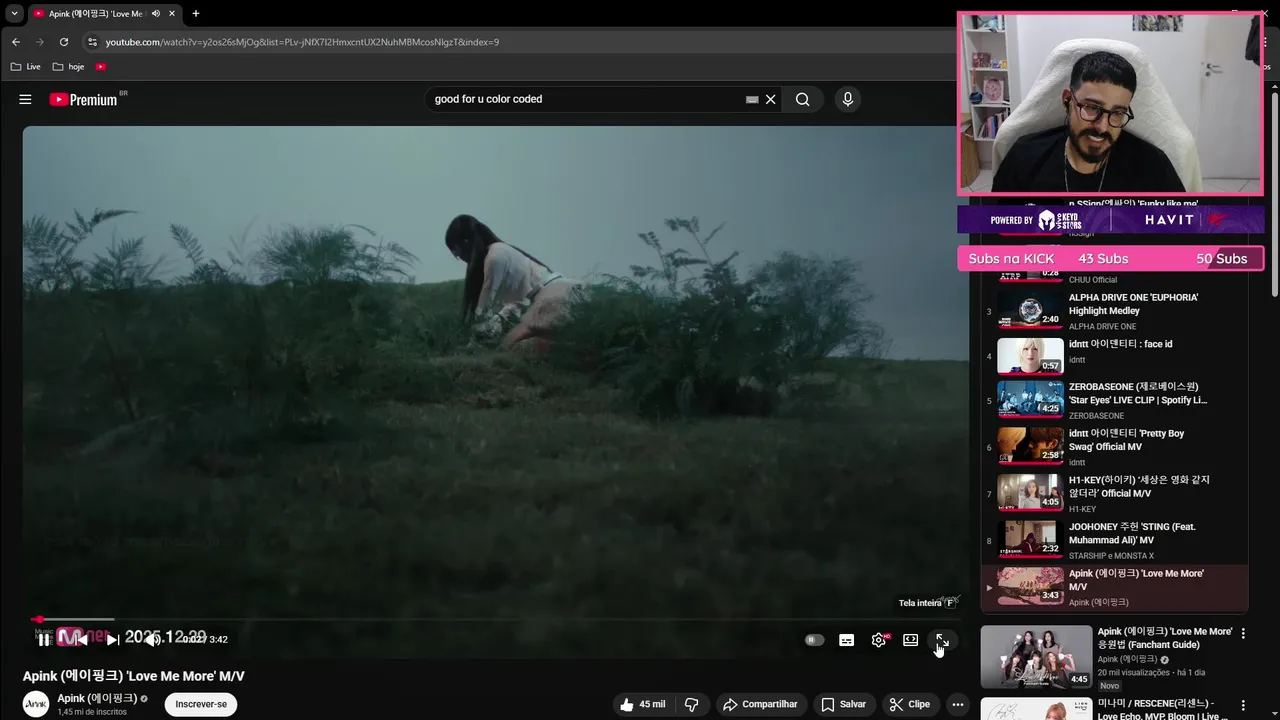Enter full screen mode

(x=942, y=640)
